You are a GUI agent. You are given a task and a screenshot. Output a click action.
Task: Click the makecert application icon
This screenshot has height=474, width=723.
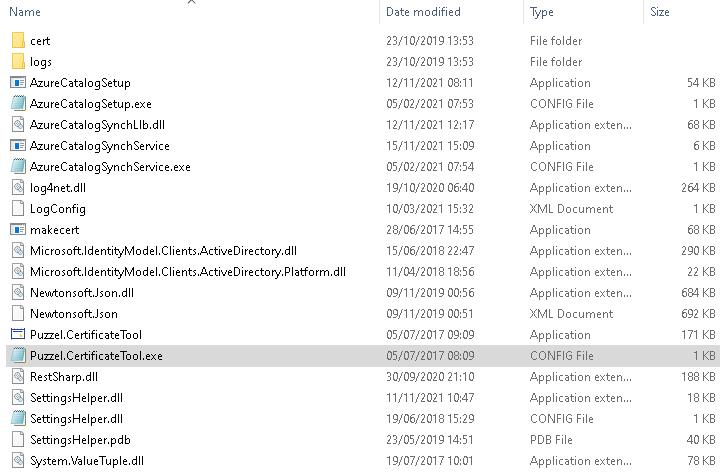[x=18, y=230]
